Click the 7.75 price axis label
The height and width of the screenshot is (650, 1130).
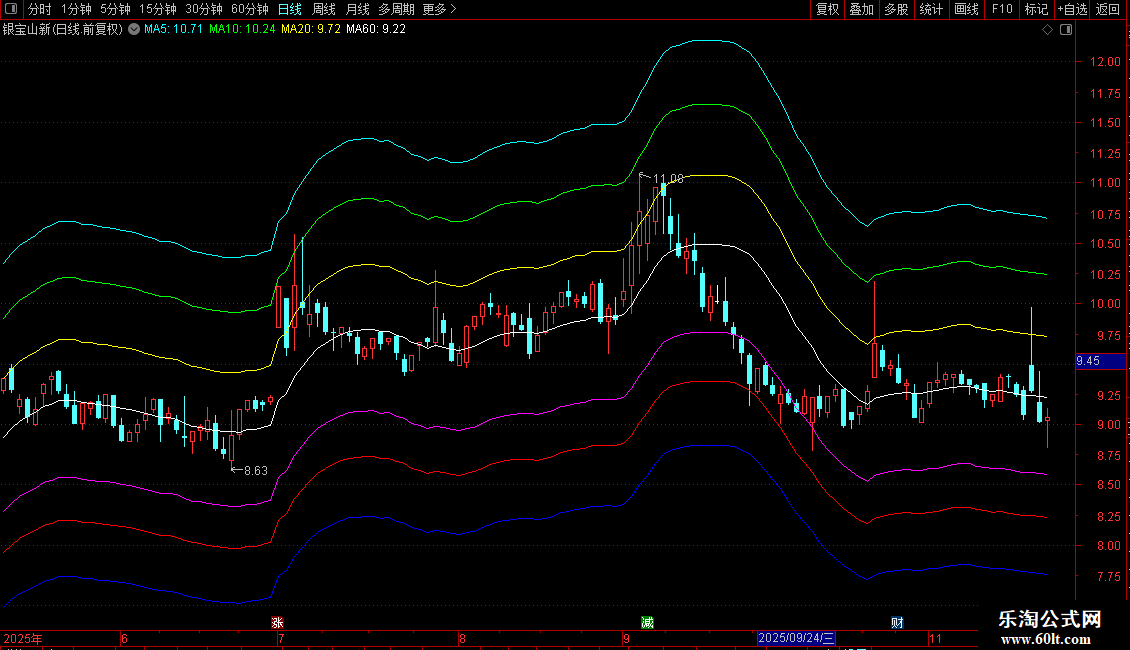click(x=1108, y=576)
